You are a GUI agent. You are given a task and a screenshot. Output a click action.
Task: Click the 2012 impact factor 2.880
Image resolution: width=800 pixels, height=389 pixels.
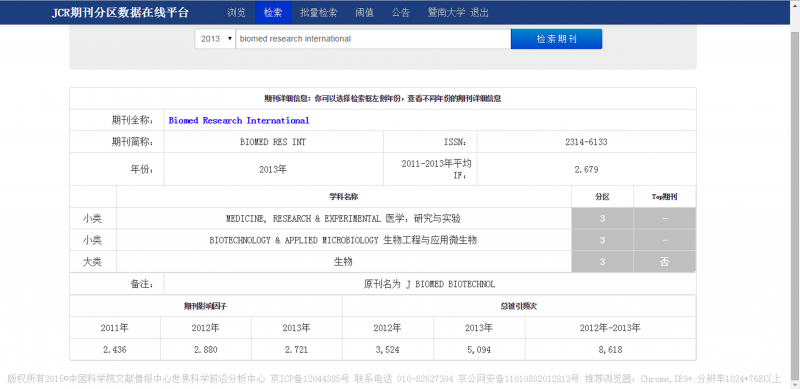click(x=206, y=350)
